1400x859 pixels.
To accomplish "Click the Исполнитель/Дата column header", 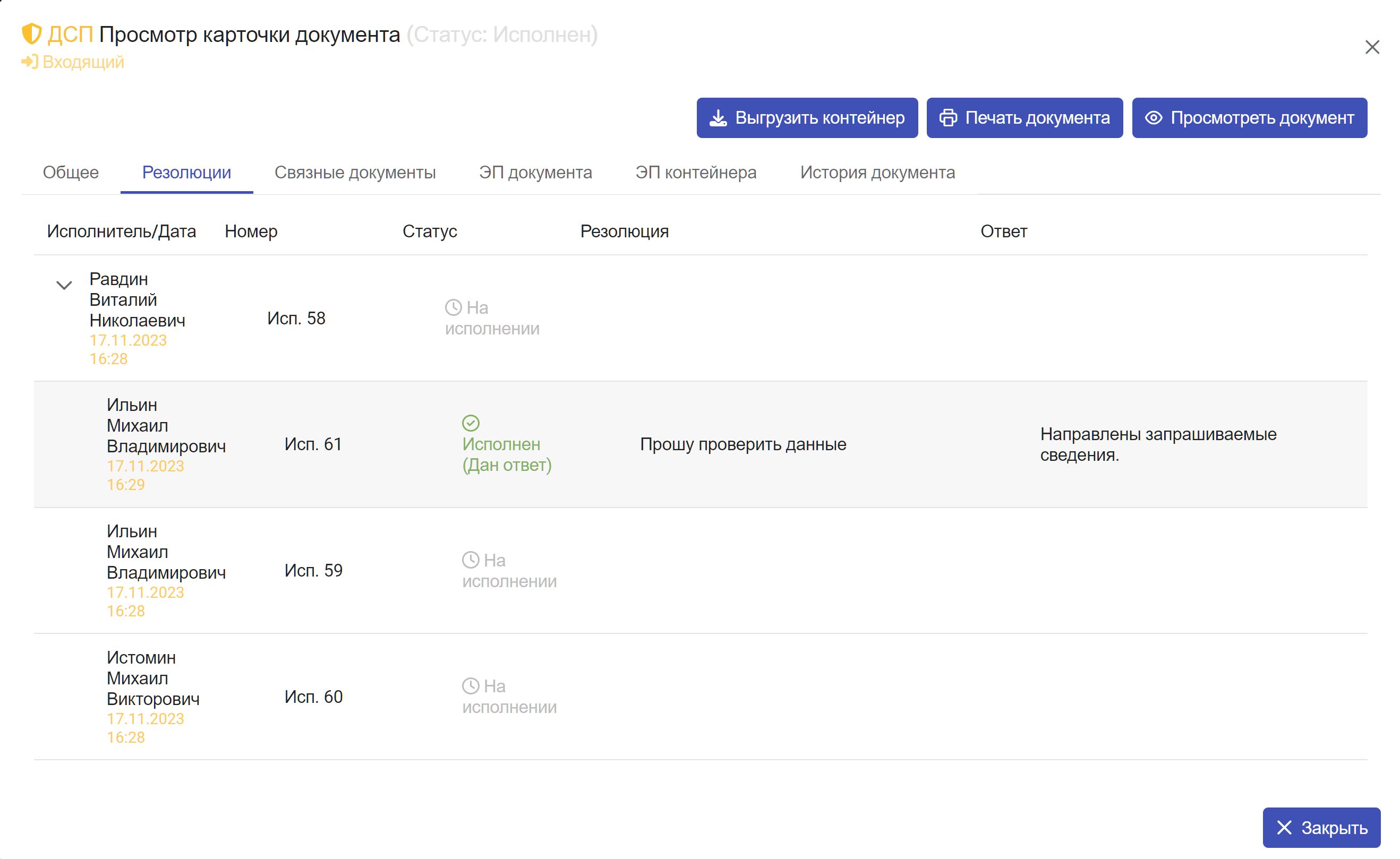I will click(x=122, y=231).
